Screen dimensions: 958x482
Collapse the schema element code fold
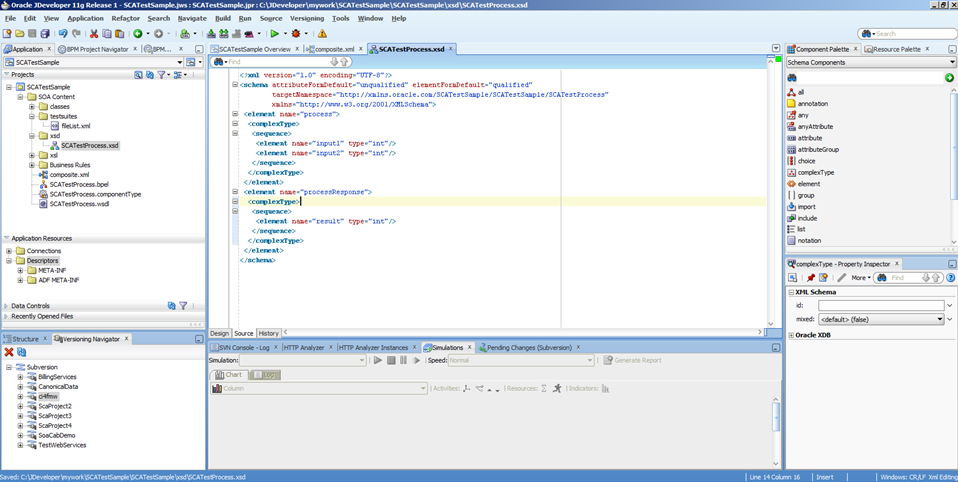point(236,85)
